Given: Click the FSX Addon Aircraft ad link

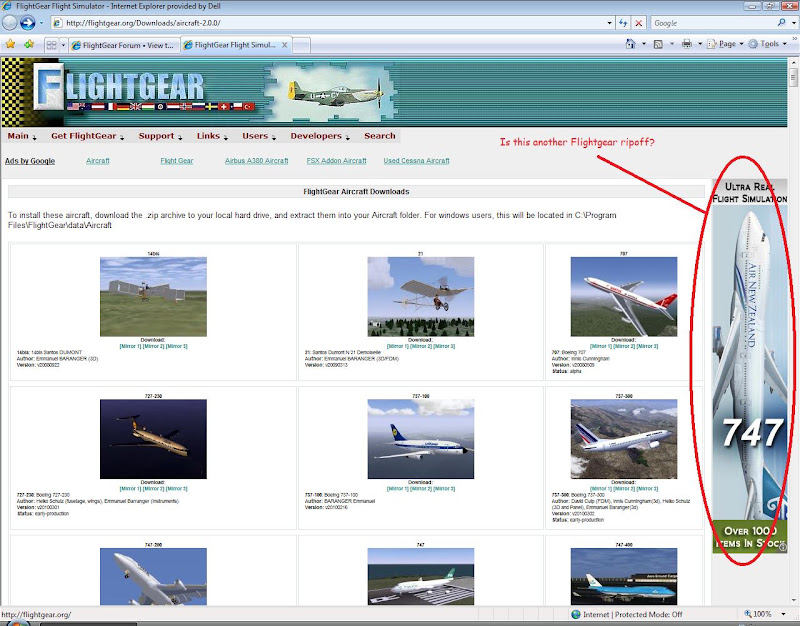Looking at the screenshot, I should (x=336, y=161).
